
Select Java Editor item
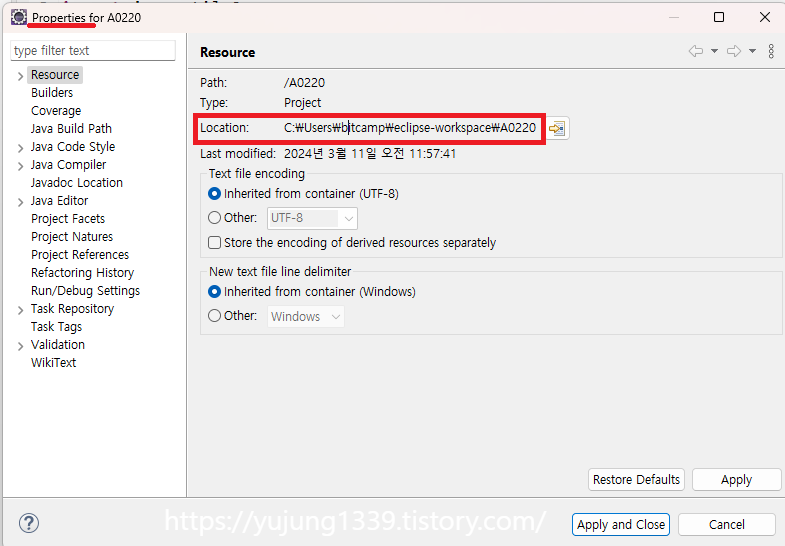pyautogui.click(x=60, y=201)
